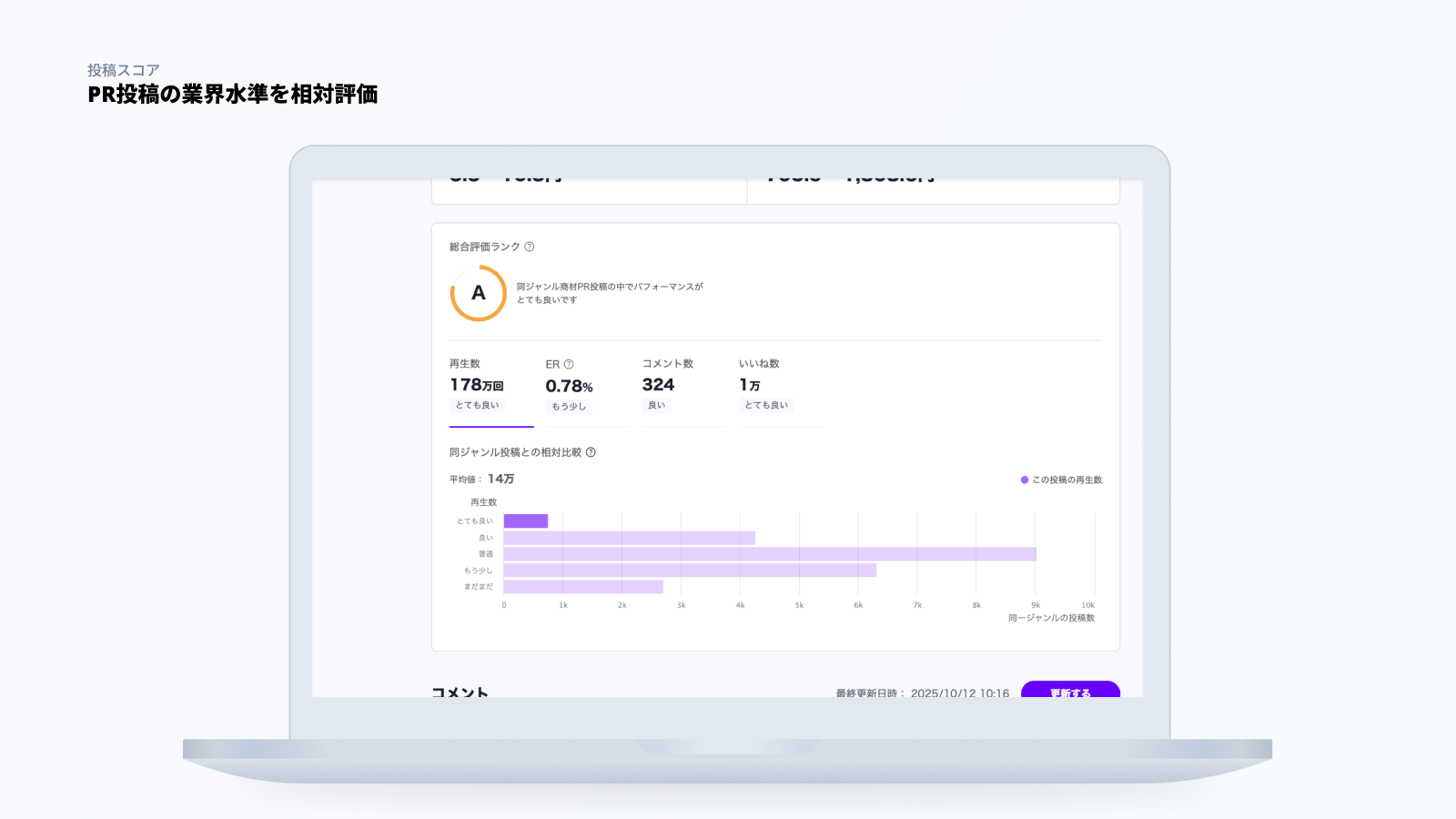
Task: Click the この投稿の再生数 legend dot
Action: coord(1025,480)
